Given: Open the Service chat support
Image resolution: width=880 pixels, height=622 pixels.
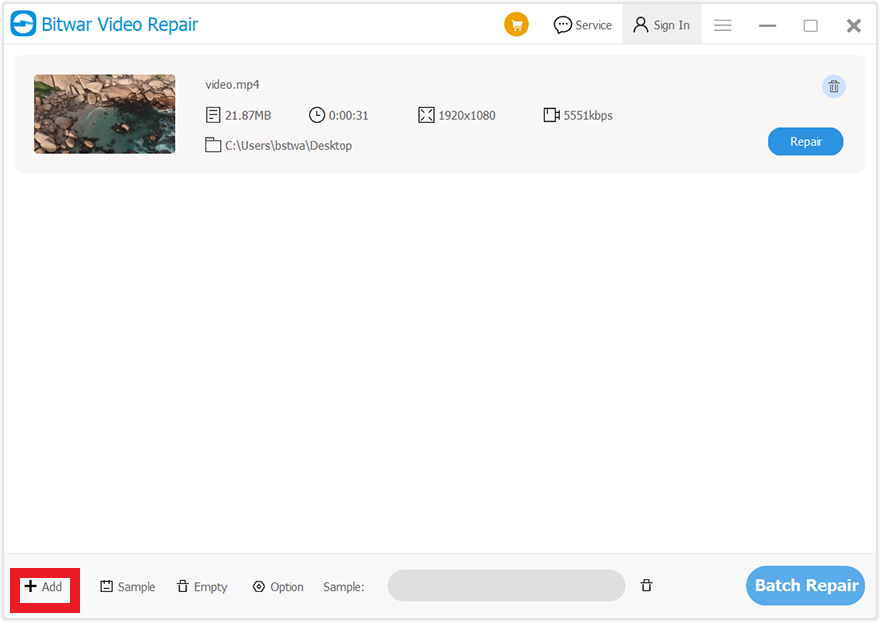Looking at the screenshot, I should (x=583, y=25).
